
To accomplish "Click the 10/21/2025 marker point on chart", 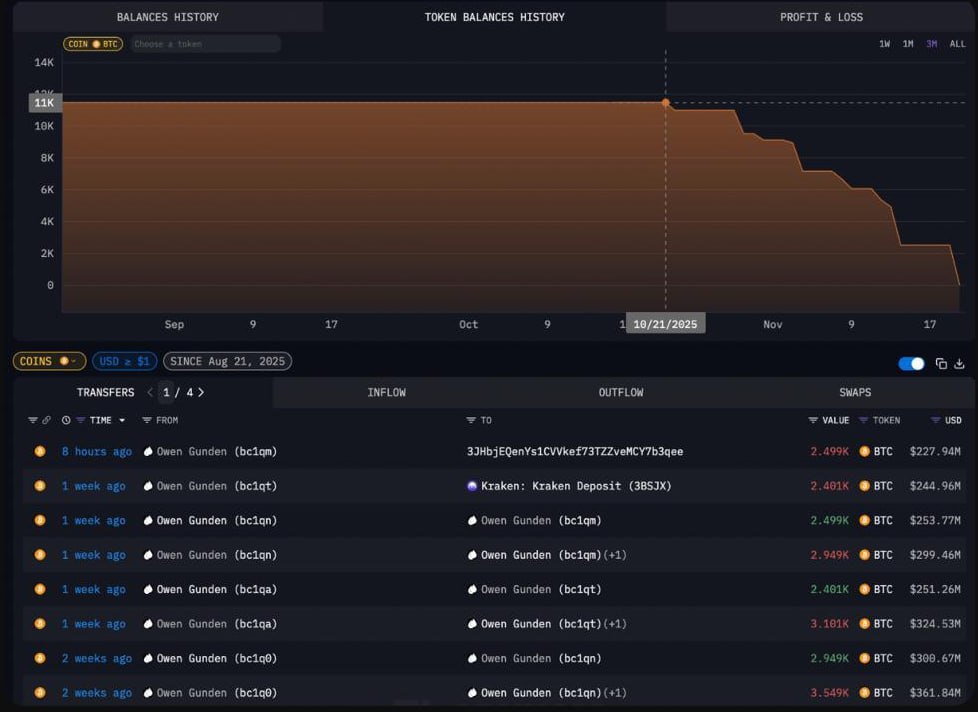I will click(665, 102).
